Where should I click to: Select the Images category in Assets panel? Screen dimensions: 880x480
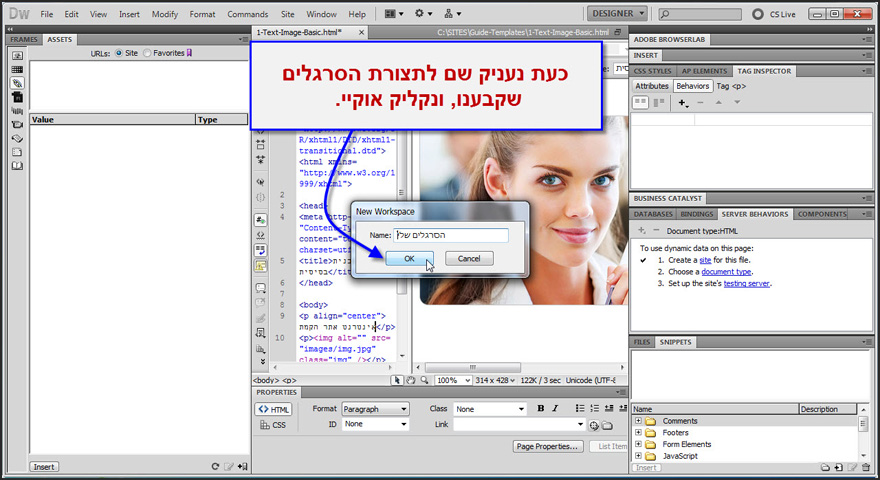pos(17,56)
